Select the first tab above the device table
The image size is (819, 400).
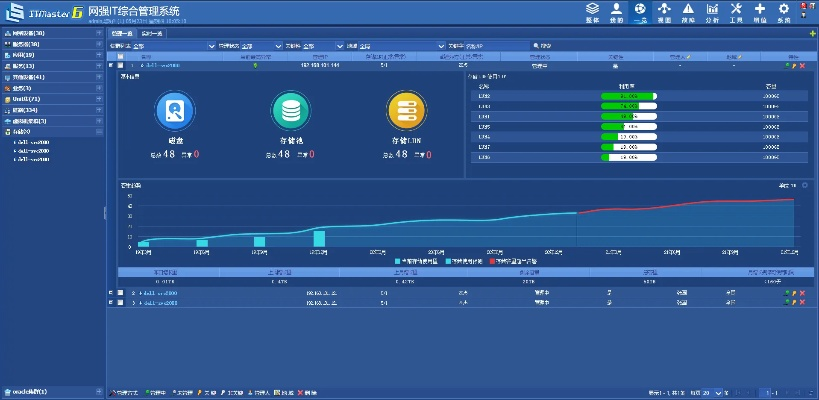coord(122,34)
